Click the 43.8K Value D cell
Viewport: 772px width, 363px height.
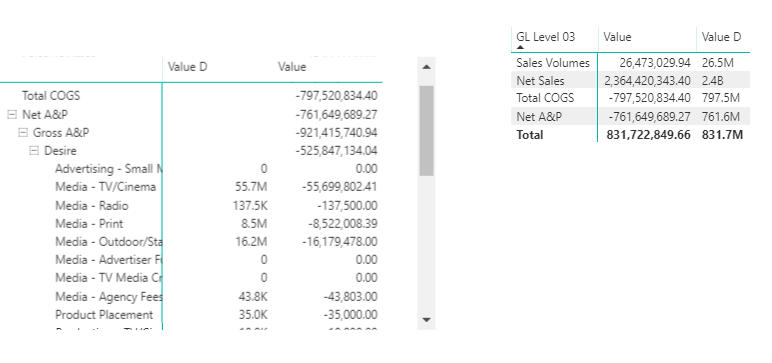(x=252, y=297)
